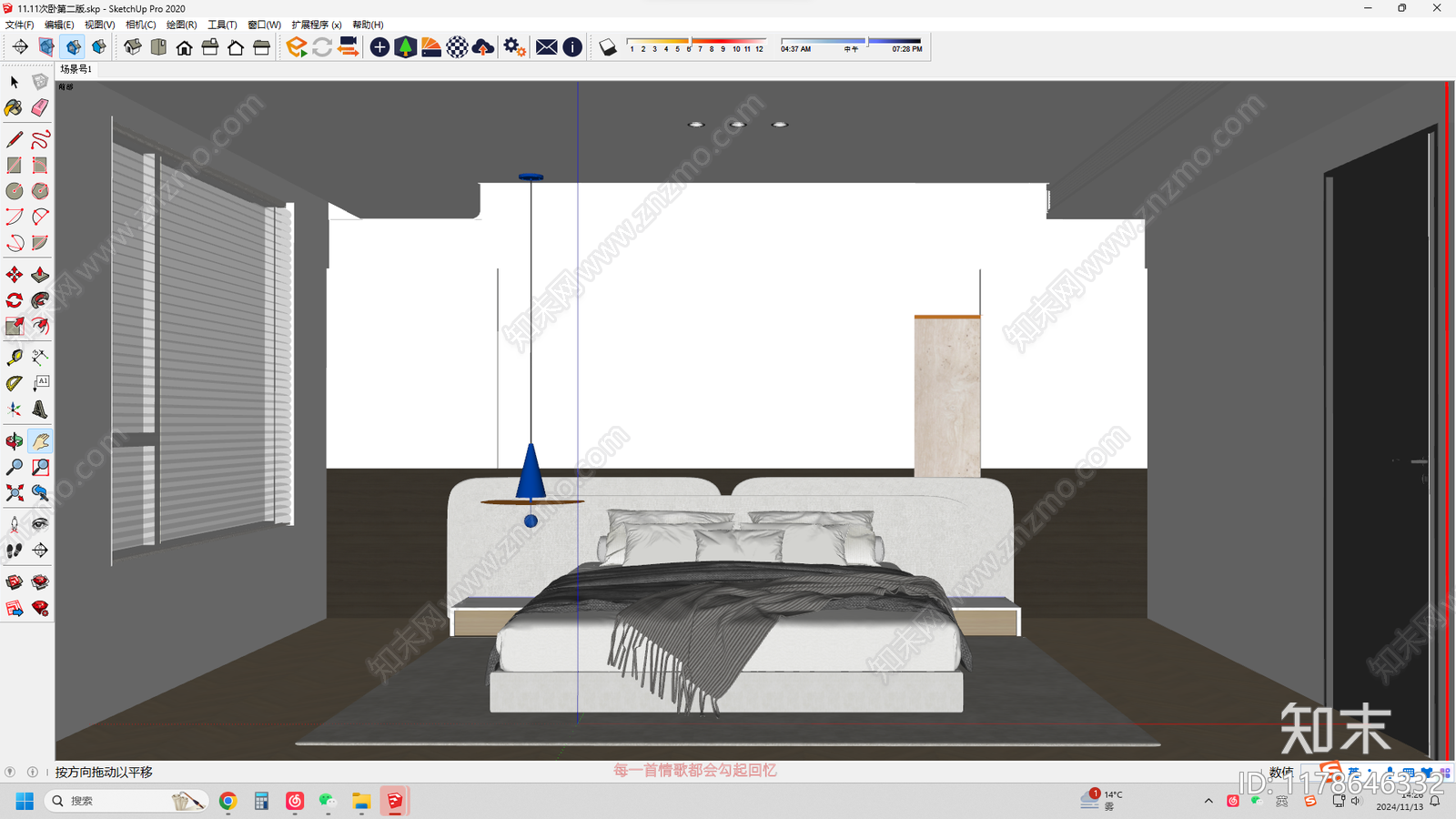Open the 帮助(H) menu
Image resolution: width=1456 pixels, height=819 pixels.
coord(368,25)
